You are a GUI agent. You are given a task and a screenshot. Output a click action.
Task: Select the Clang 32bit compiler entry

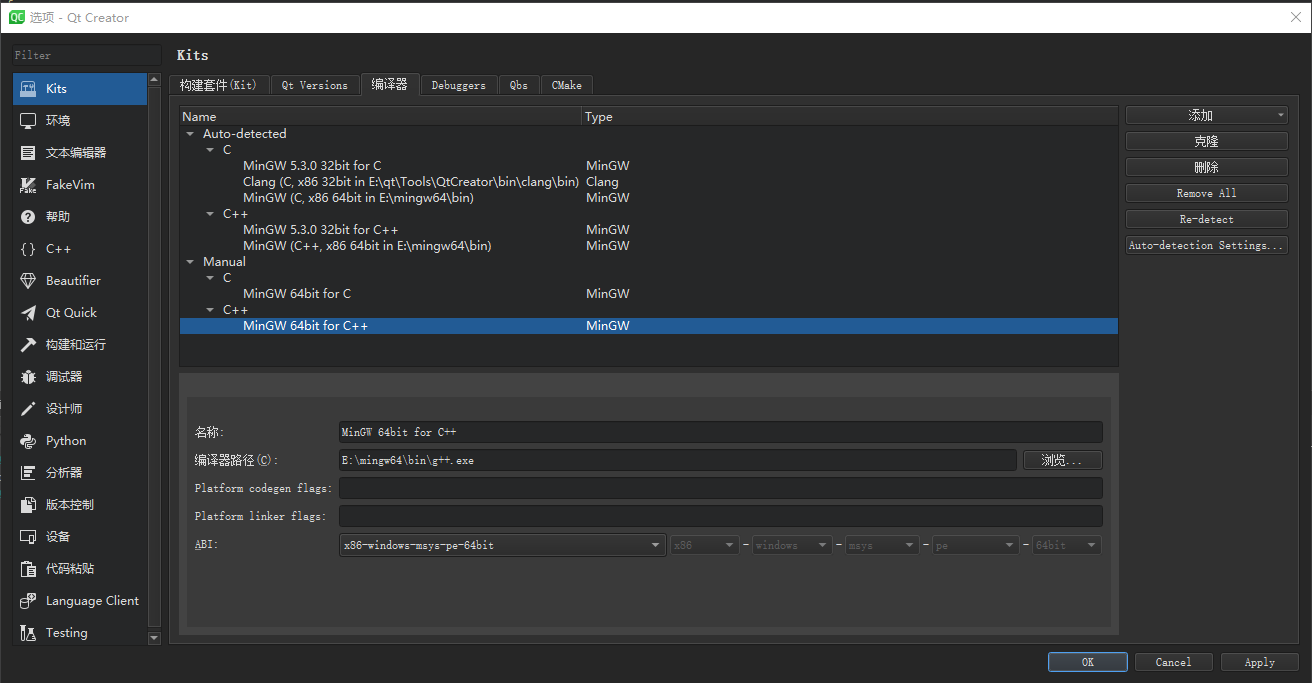[x=410, y=181]
